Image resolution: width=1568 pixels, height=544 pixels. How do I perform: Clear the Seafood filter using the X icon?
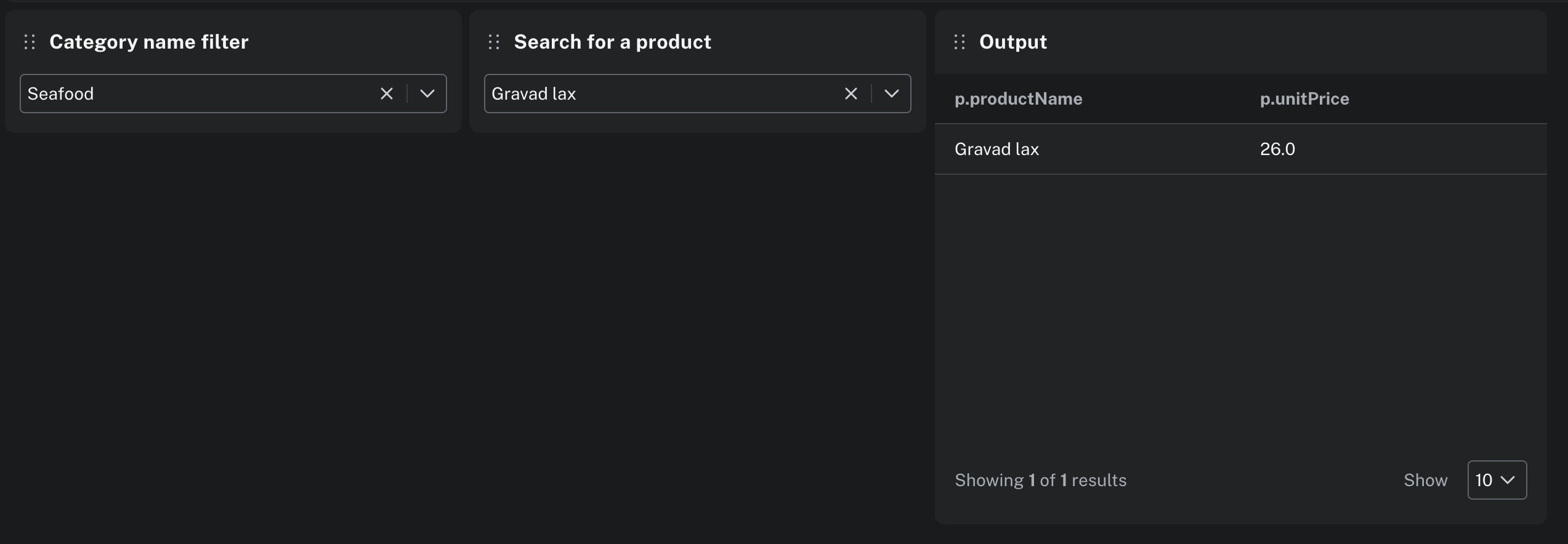(x=387, y=94)
